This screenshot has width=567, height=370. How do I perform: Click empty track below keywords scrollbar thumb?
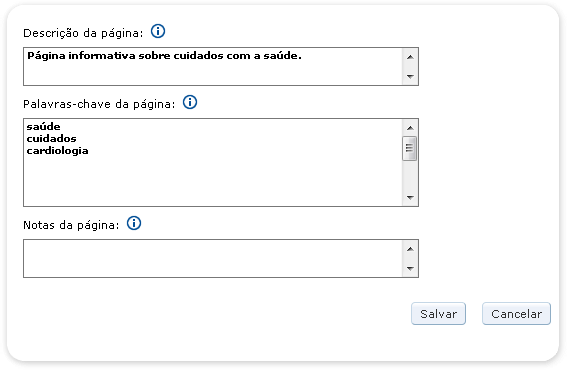tap(410, 175)
